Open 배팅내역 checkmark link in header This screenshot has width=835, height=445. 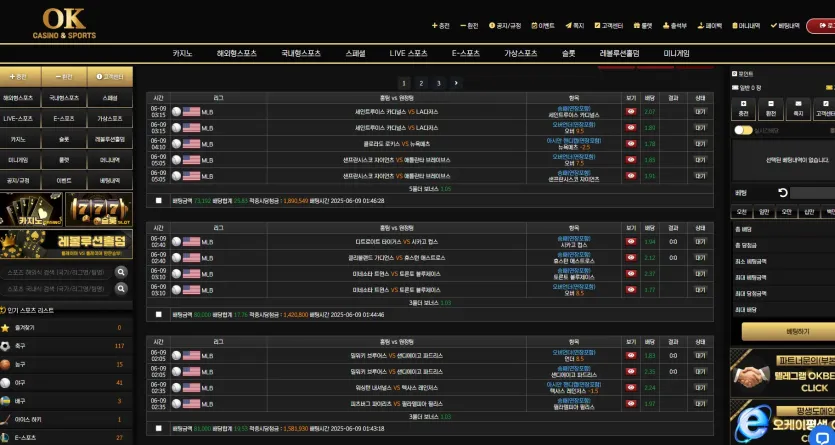(x=785, y=26)
